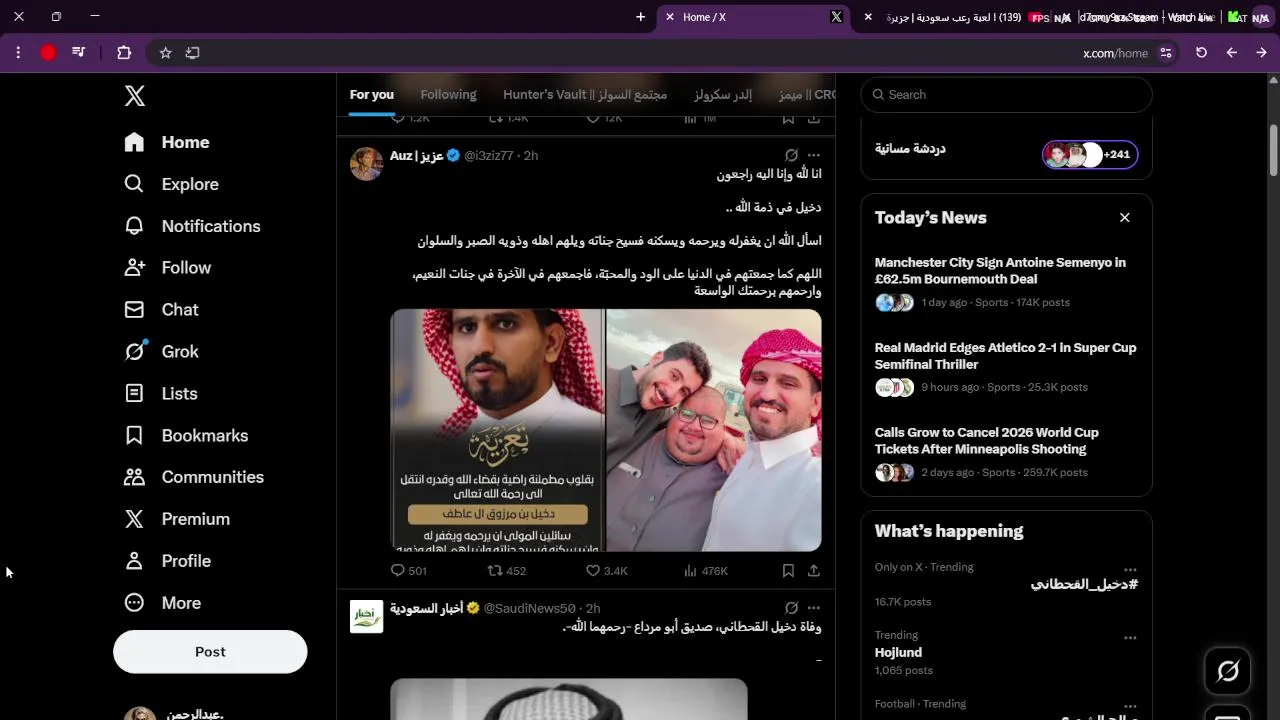The width and height of the screenshot is (1280, 720).
Task: Open the right group photo in Auz's post
Action: point(714,430)
